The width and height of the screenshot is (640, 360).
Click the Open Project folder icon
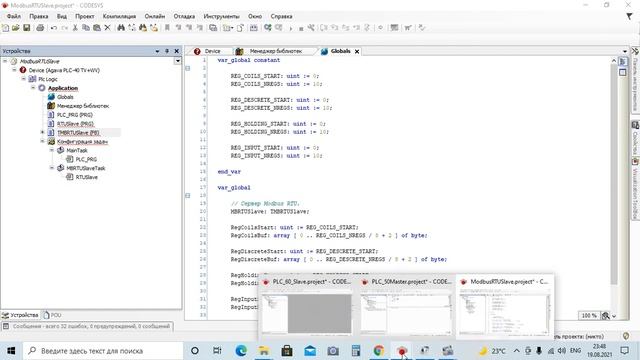click(16, 28)
